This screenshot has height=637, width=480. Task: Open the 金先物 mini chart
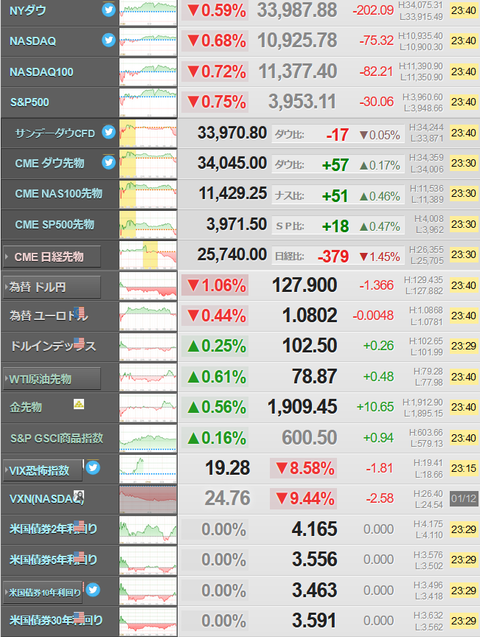148,408
